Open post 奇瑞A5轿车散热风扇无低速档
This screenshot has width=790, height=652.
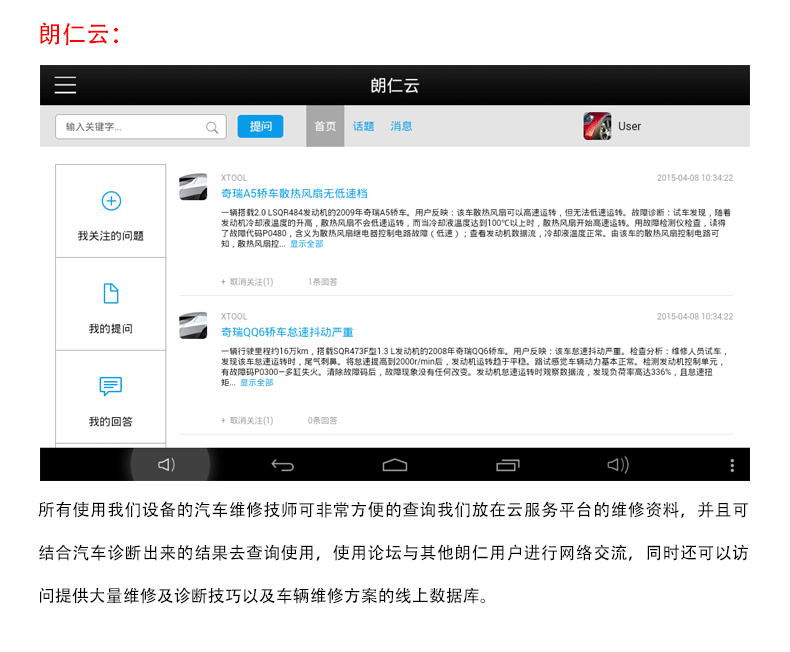tap(294, 193)
